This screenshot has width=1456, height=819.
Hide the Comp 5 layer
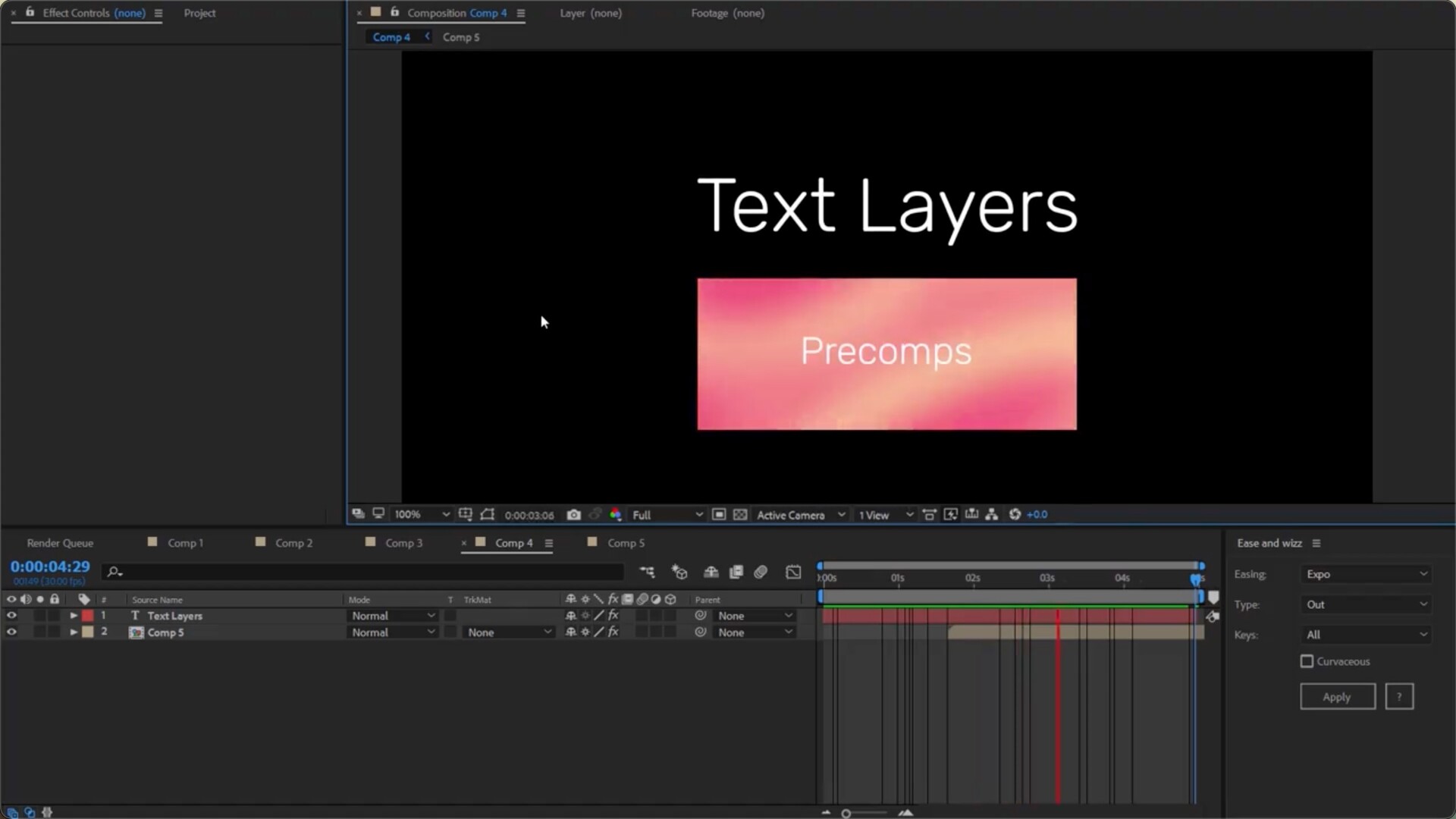click(x=11, y=632)
